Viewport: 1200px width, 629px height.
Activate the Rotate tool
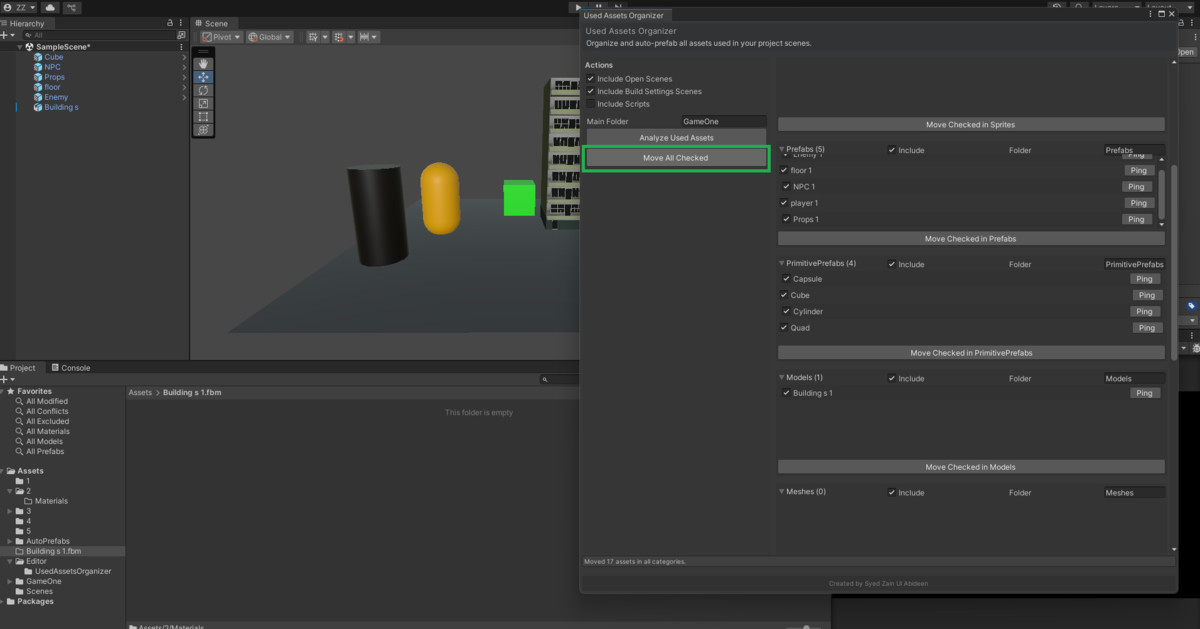203,90
